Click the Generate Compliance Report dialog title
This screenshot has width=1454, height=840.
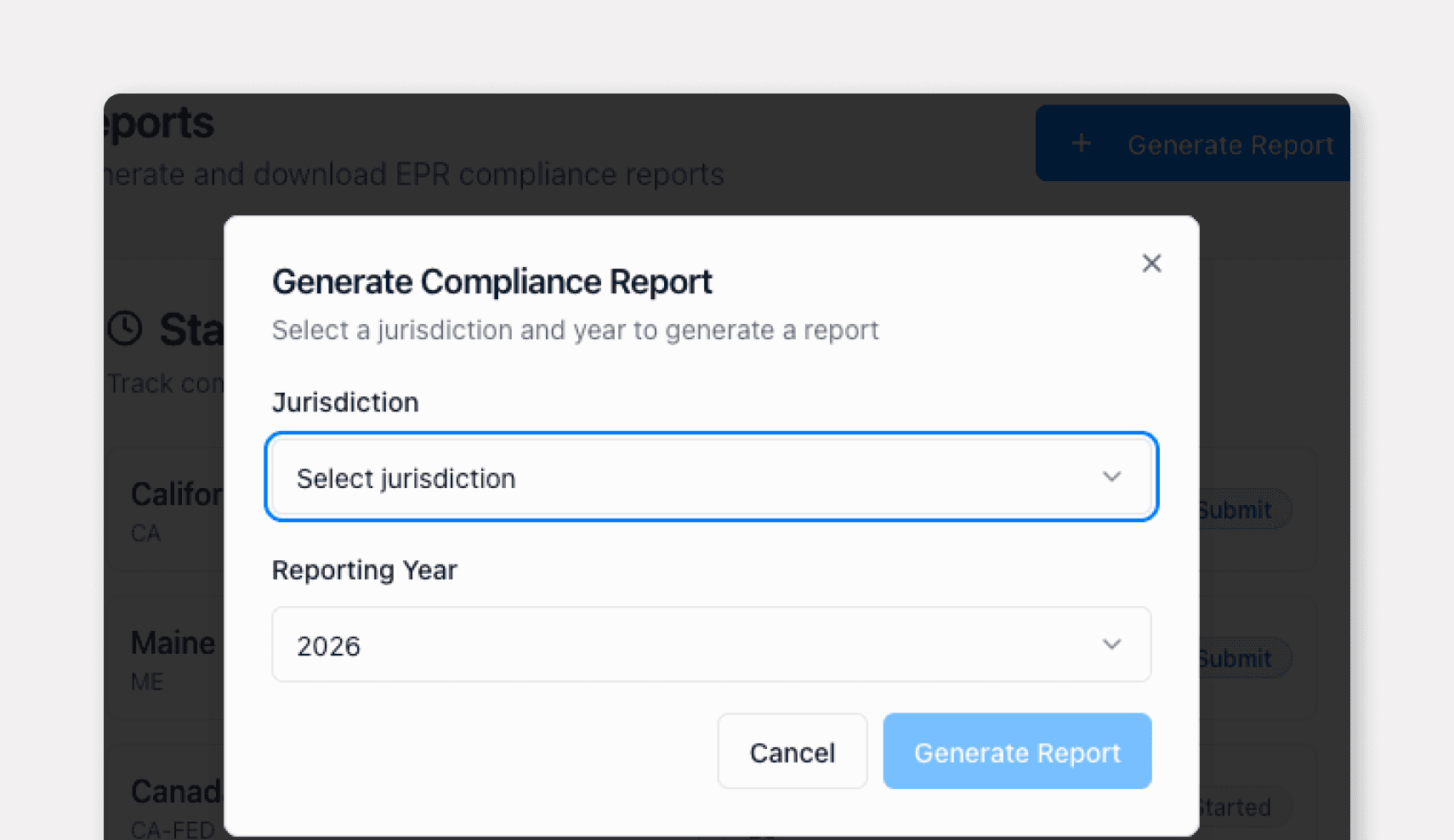[x=491, y=281]
